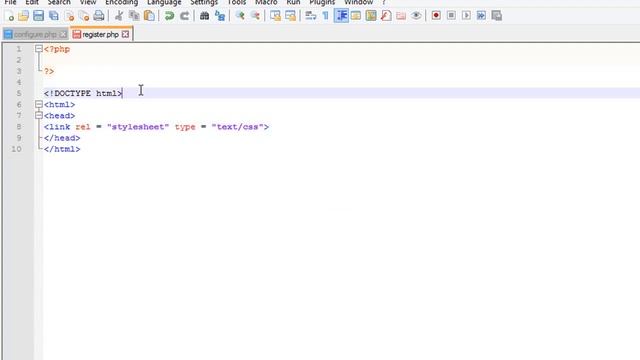Click the "stylesheet" attribute value text

click(138, 127)
